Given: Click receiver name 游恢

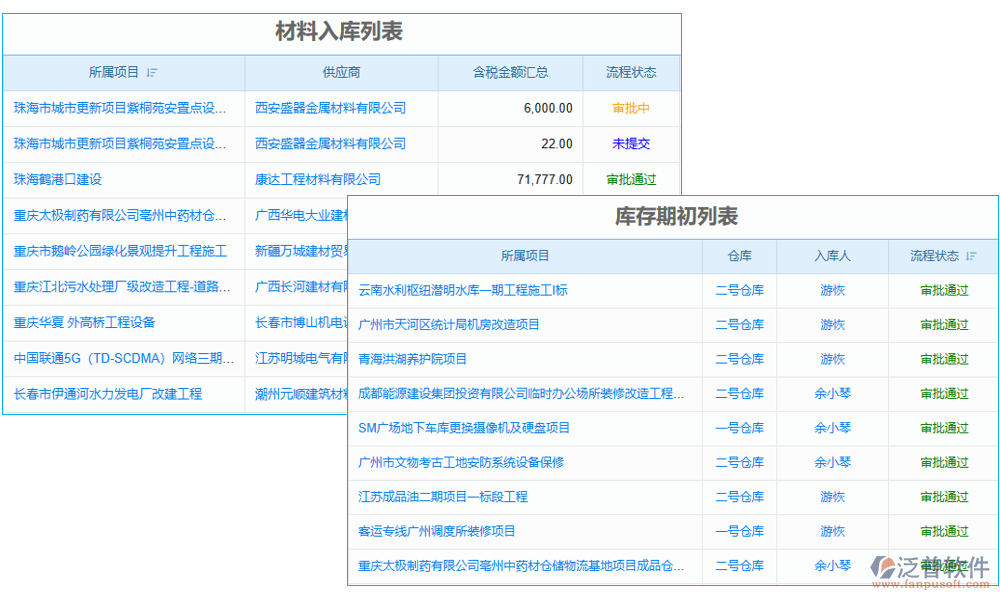Looking at the screenshot, I should (833, 290).
